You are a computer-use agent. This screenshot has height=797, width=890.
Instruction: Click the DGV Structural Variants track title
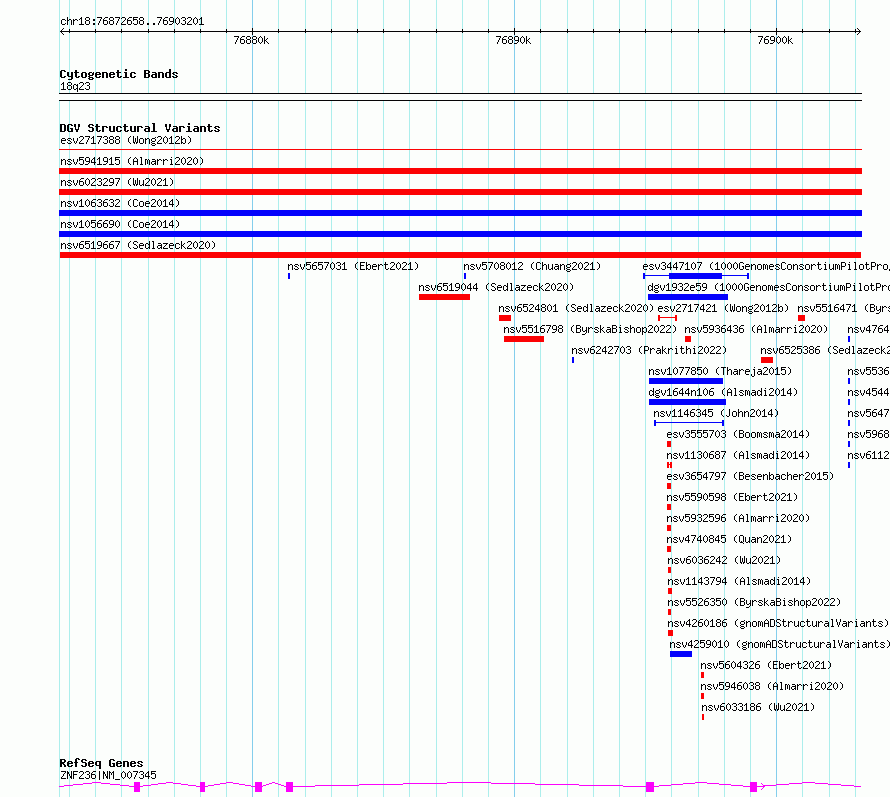click(140, 128)
